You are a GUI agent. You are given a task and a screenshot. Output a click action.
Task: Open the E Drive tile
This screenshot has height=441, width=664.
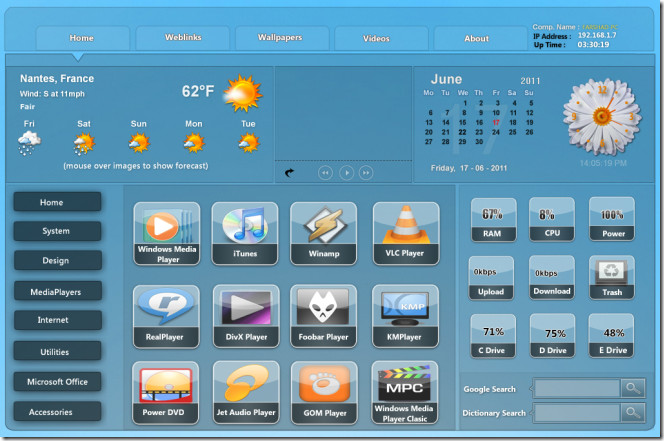pyautogui.click(x=611, y=336)
